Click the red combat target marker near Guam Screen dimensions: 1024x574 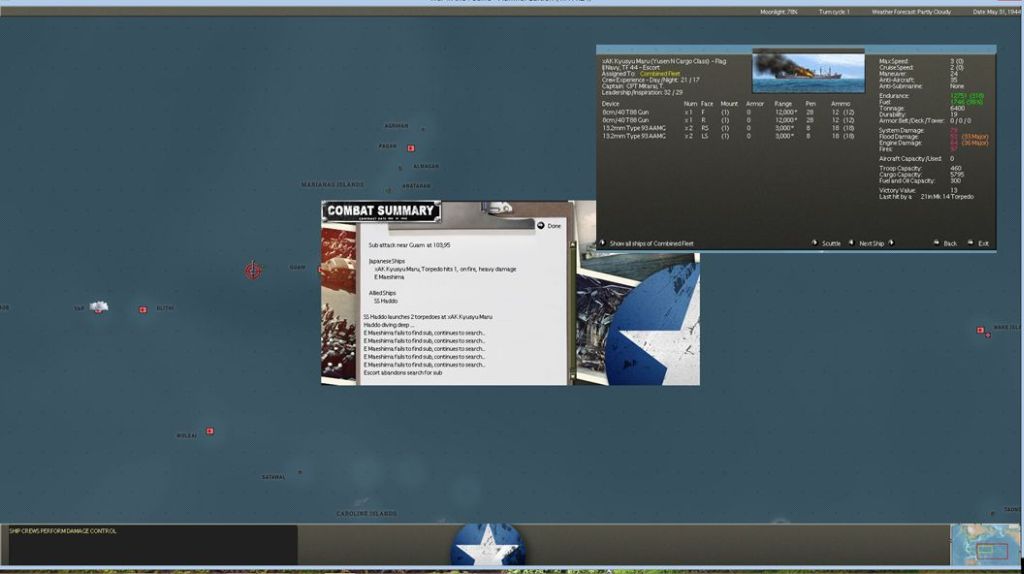click(253, 270)
